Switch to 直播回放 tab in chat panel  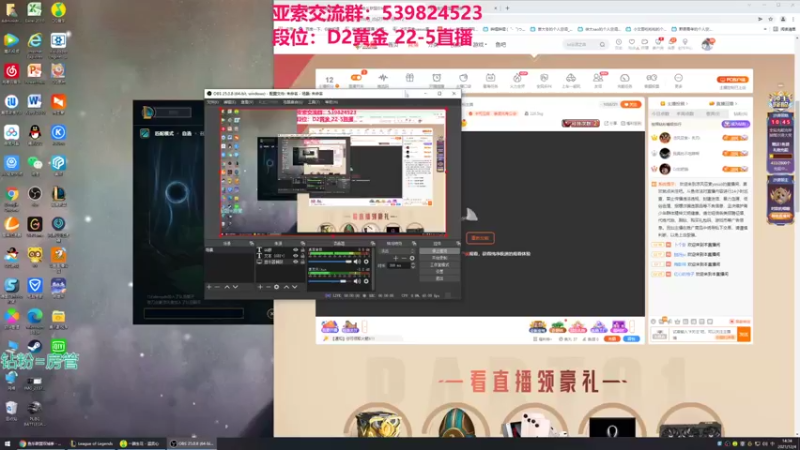724,104
